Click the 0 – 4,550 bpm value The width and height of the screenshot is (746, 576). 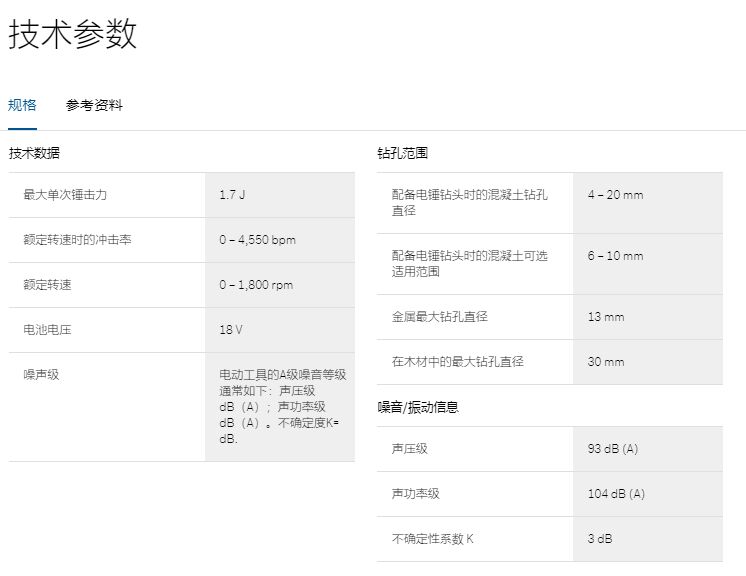257,240
